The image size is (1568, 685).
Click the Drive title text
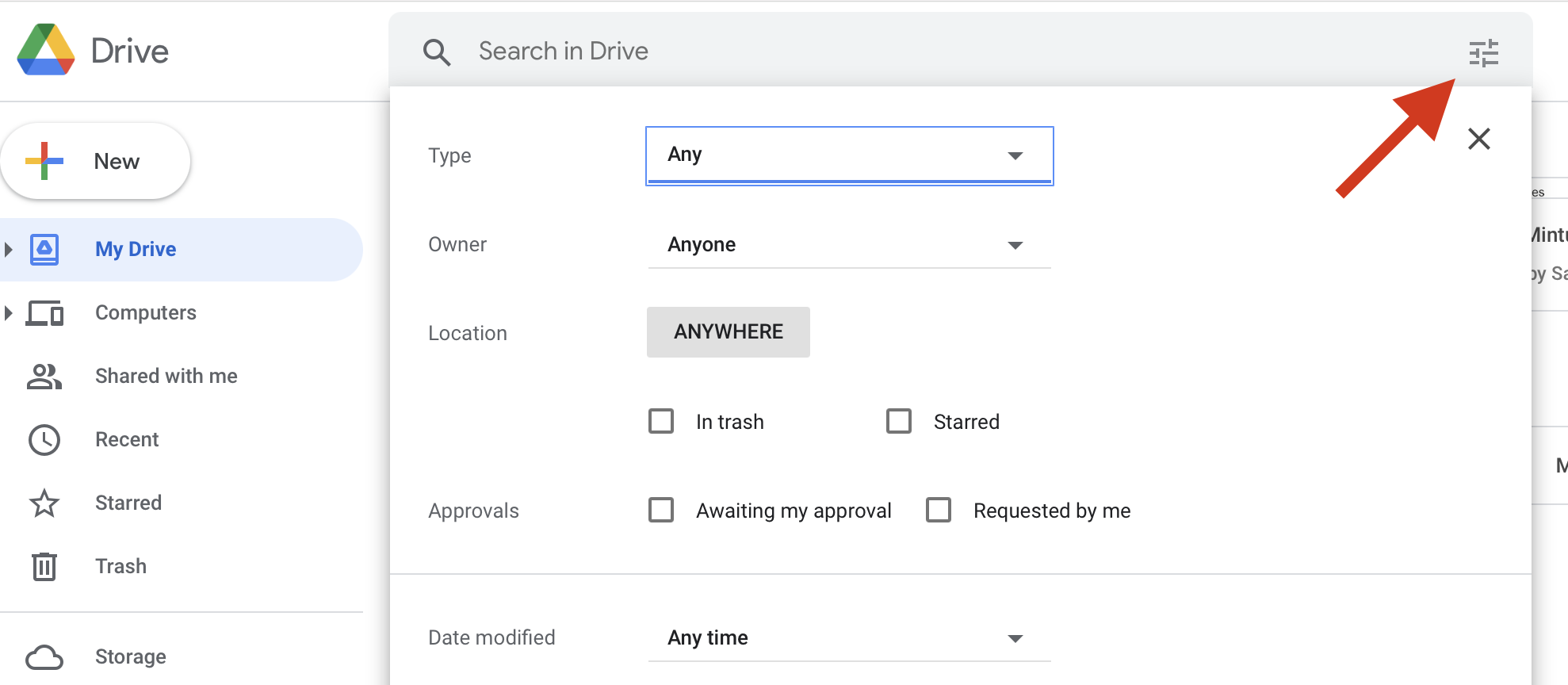click(x=130, y=52)
